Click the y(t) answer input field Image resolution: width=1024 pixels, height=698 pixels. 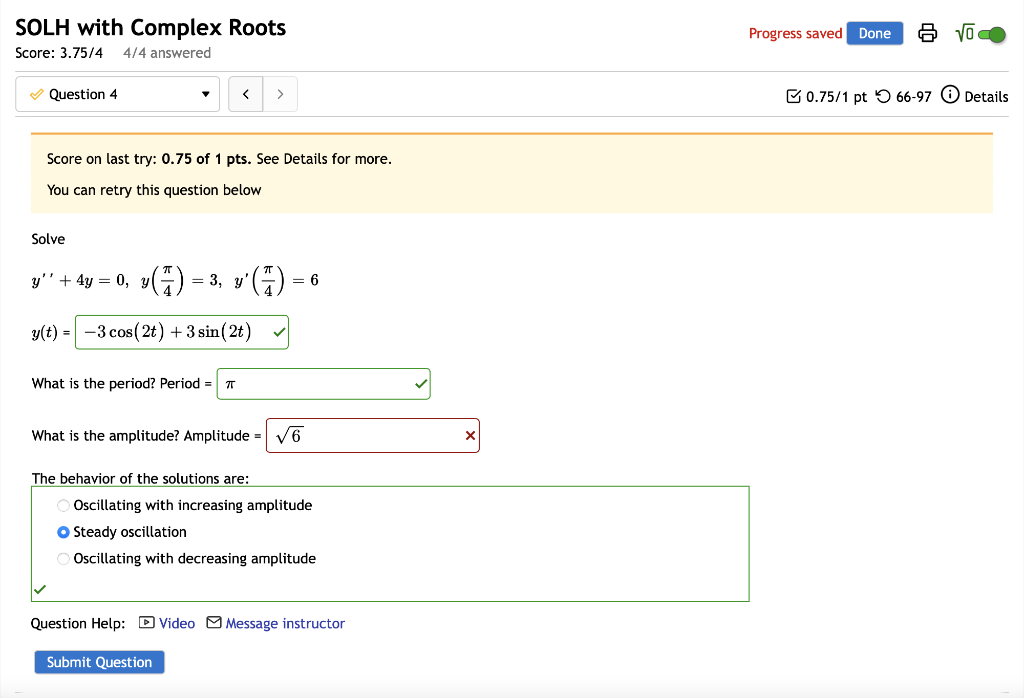[182, 332]
